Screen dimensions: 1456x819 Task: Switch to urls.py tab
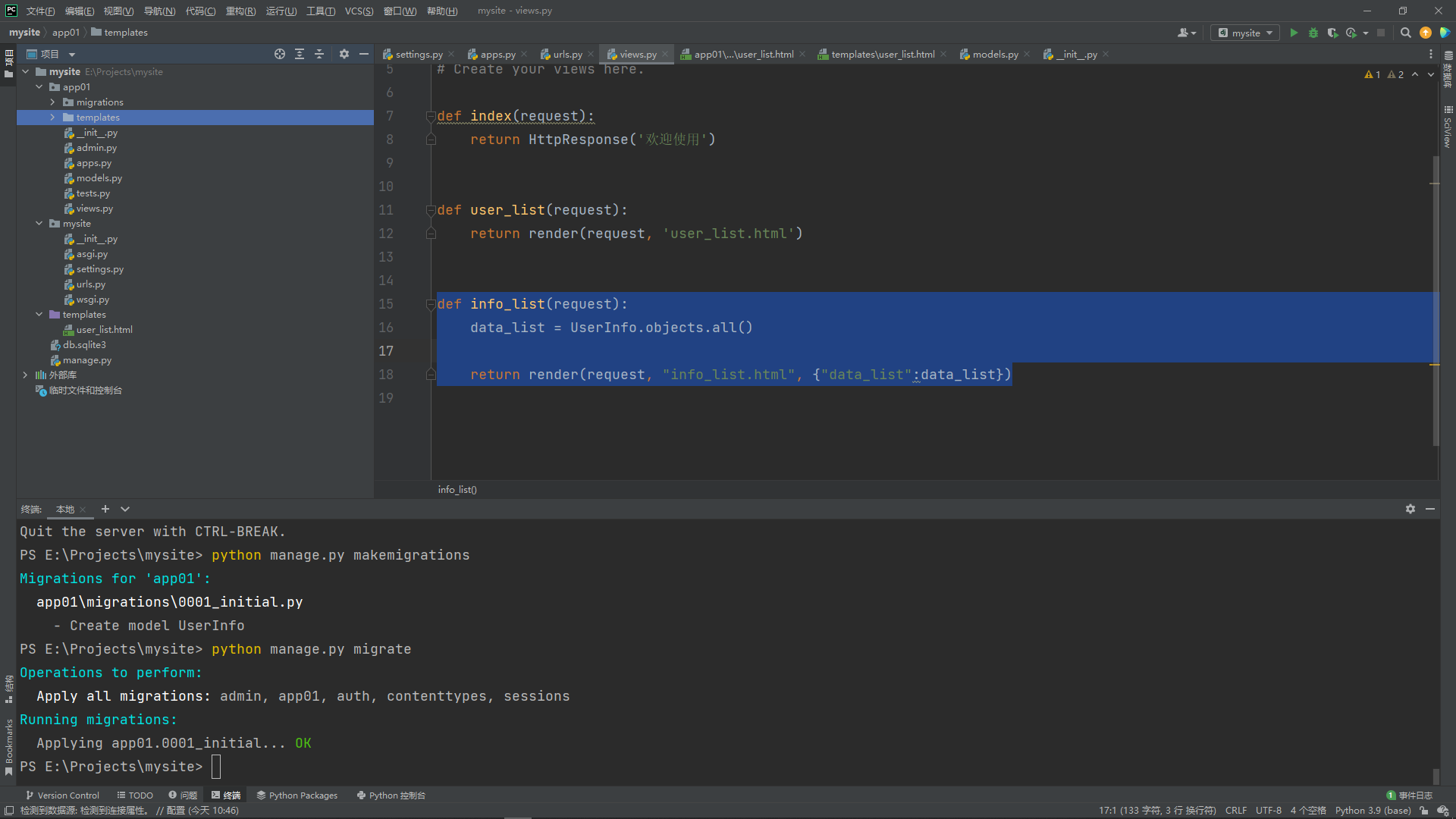tap(567, 54)
